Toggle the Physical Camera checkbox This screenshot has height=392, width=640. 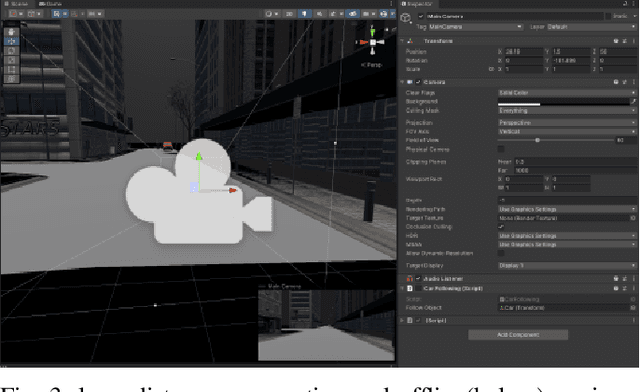coord(501,149)
